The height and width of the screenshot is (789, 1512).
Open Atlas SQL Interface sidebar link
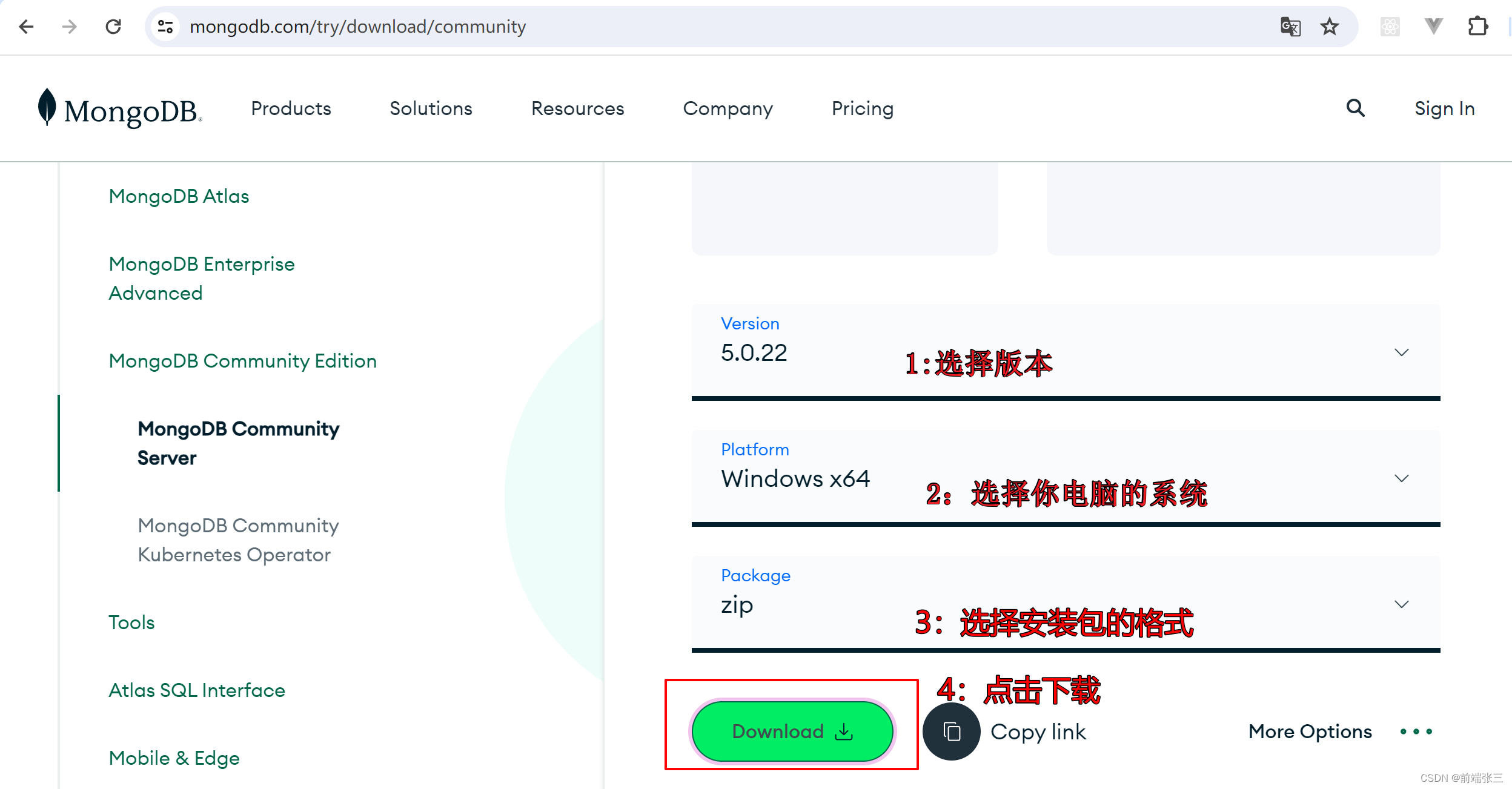pyautogui.click(x=197, y=690)
